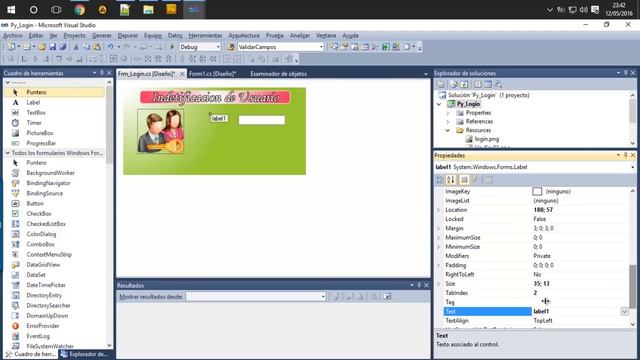Open the Text property value dropdown
The height and width of the screenshot is (360, 640).
[x=624, y=312]
